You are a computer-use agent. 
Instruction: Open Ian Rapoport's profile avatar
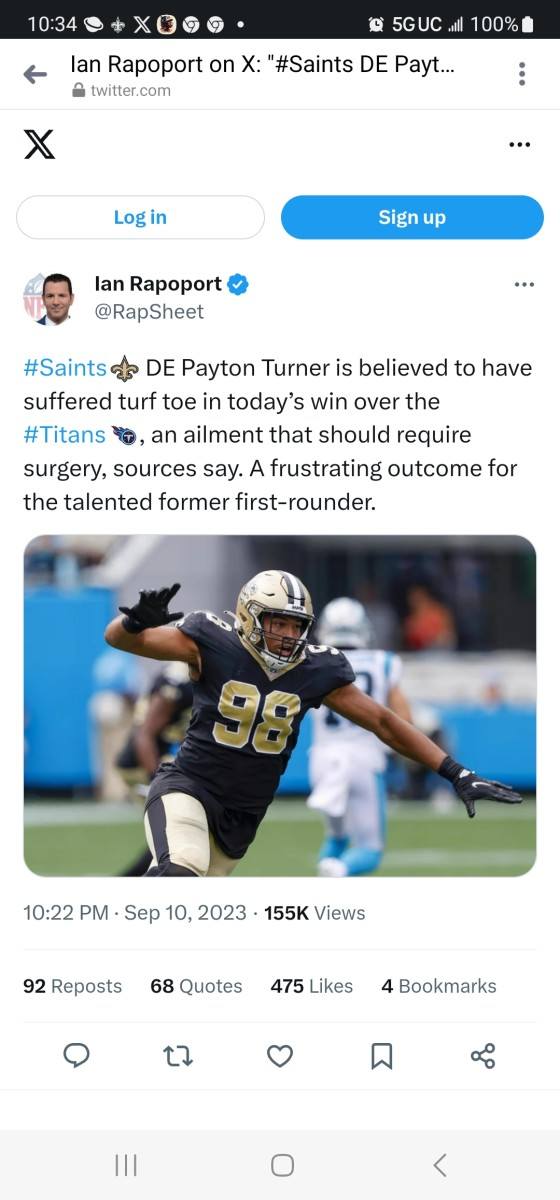[x=49, y=298]
